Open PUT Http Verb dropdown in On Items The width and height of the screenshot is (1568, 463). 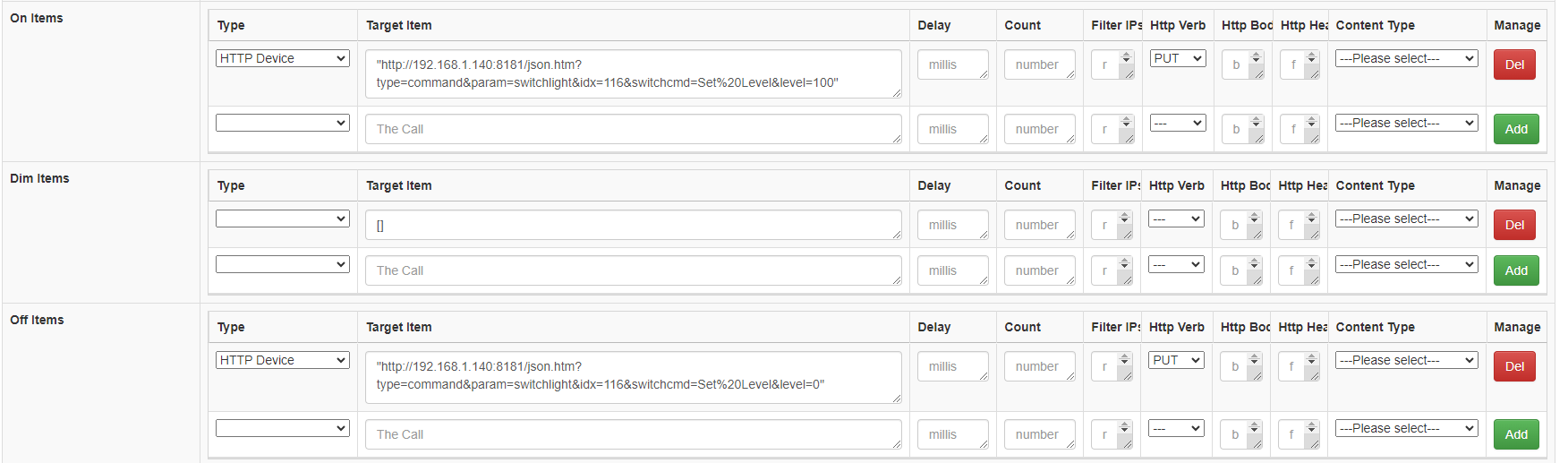[1178, 58]
